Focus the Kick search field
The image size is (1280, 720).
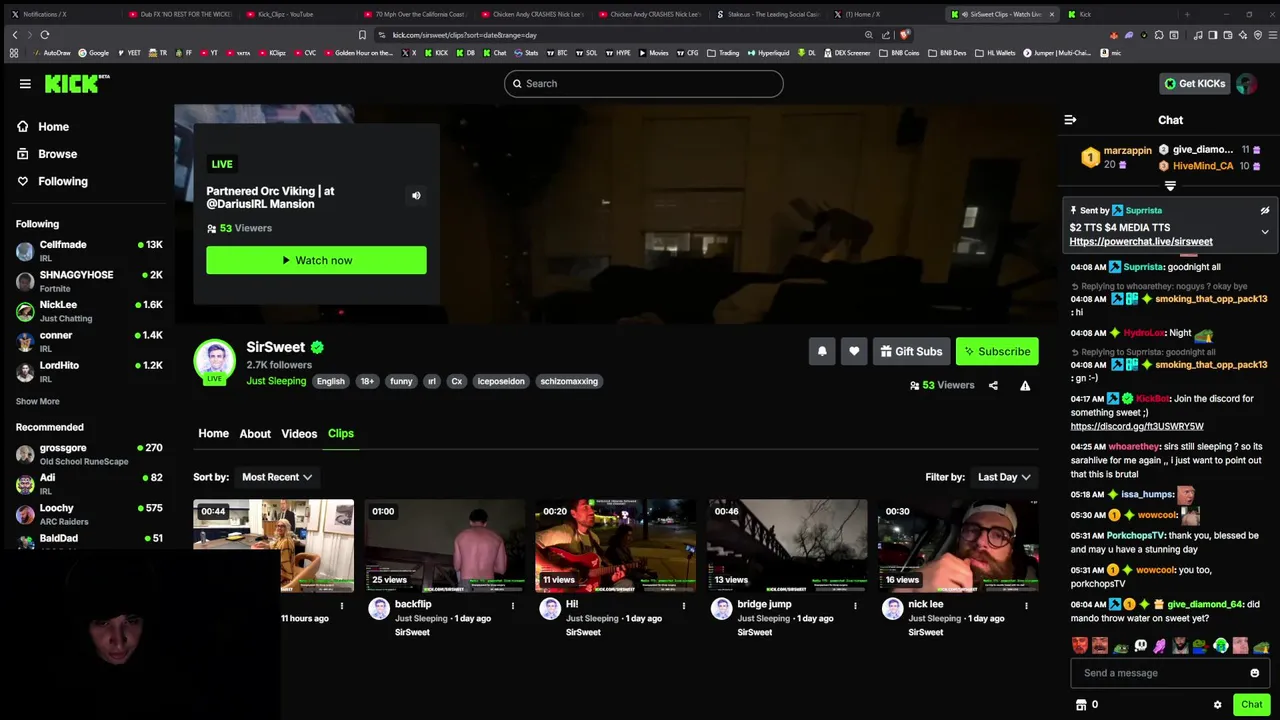pos(644,84)
